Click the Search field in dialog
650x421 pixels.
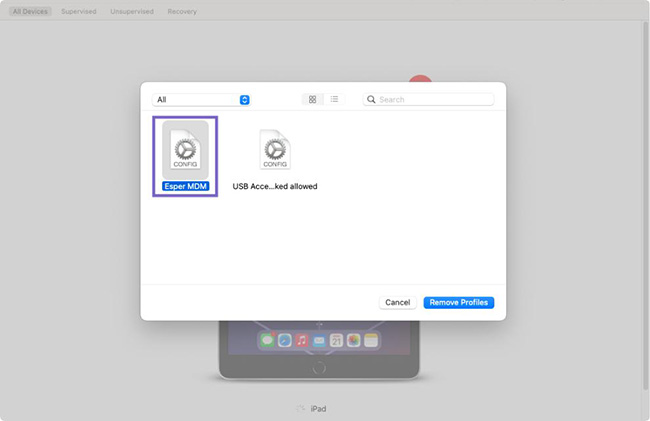428,100
